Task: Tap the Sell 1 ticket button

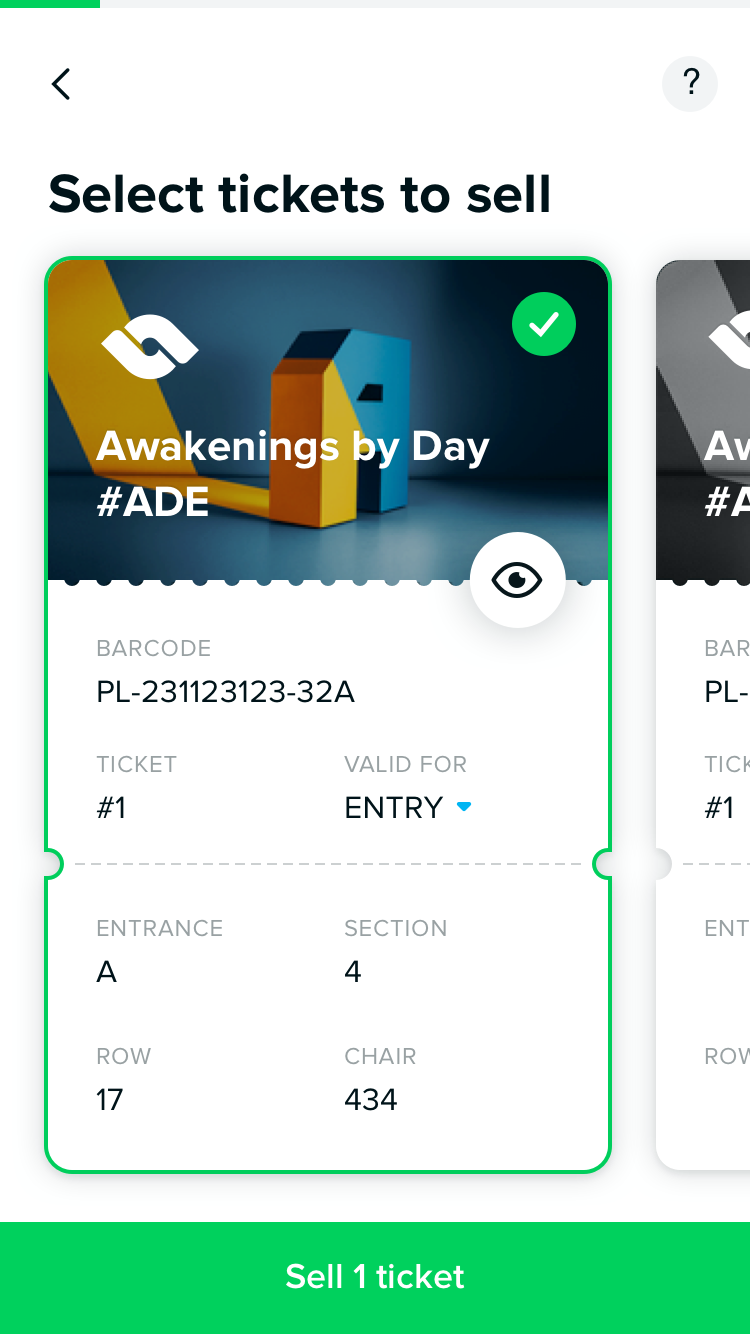Action: pos(375,1277)
